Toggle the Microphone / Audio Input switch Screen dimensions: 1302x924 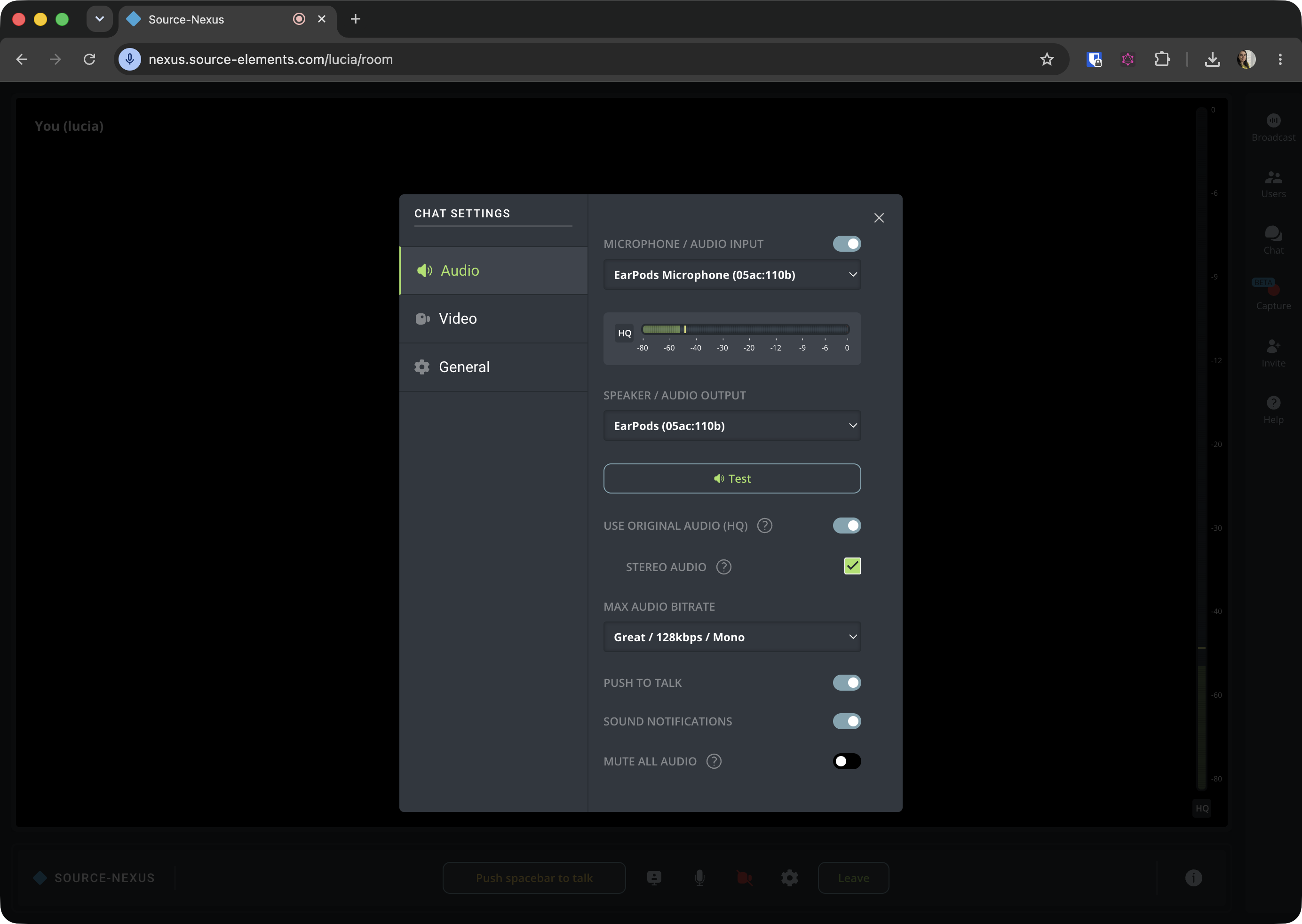(x=846, y=244)
